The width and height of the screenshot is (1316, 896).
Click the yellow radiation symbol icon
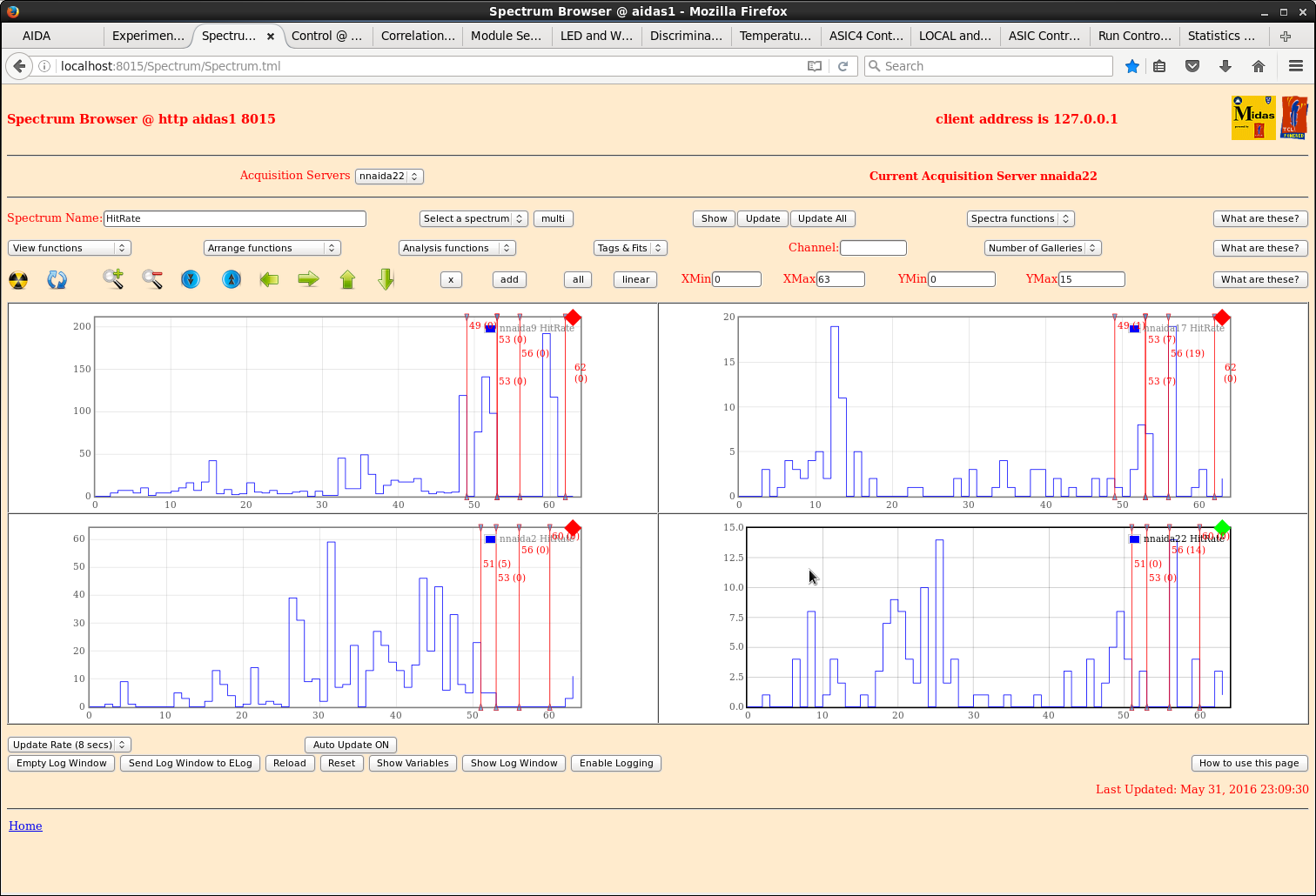18,280
